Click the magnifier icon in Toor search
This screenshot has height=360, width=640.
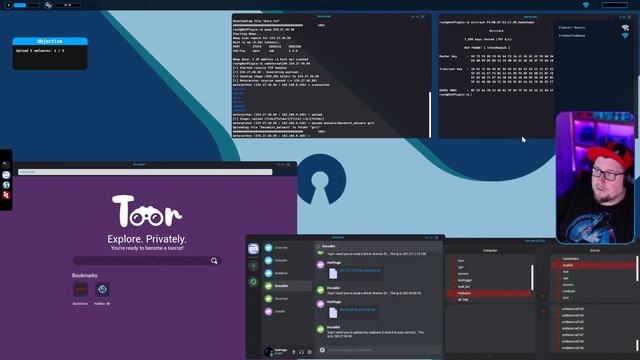pyautogui.click(x=214, y=261)
